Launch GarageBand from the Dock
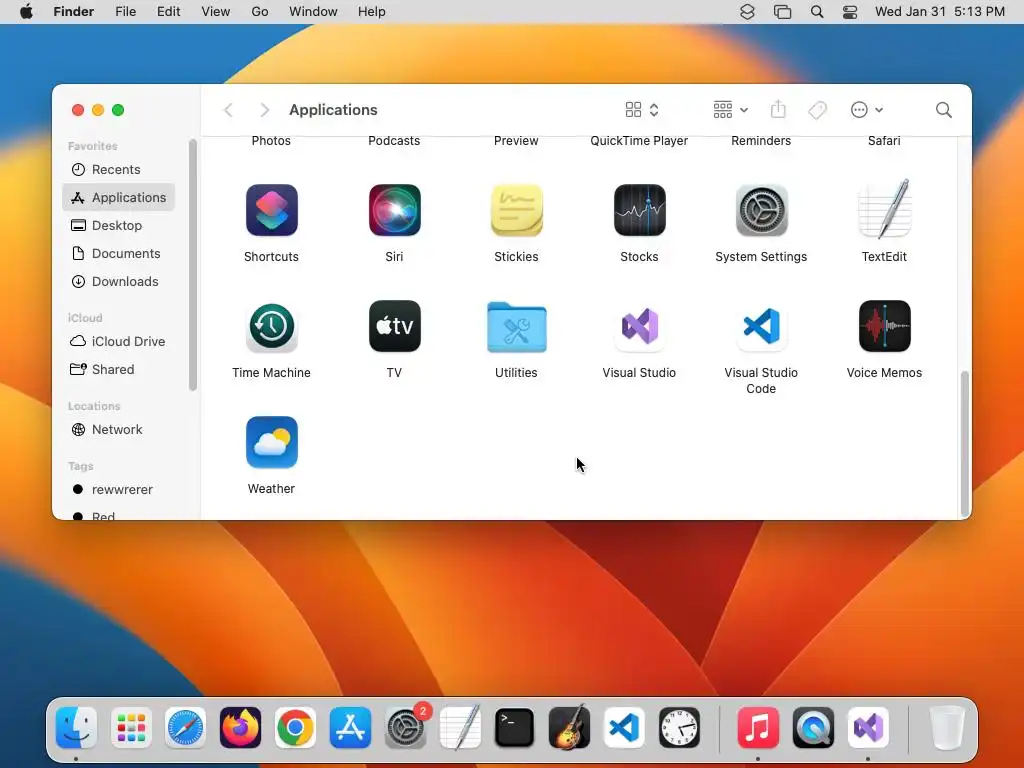This screenshot has height=768, width=1024. pos(569,728)
